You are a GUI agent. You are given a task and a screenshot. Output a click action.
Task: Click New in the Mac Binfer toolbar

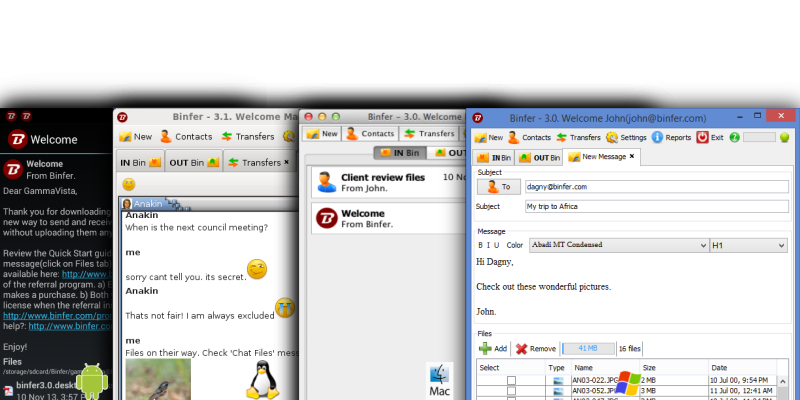pos(322,134)
